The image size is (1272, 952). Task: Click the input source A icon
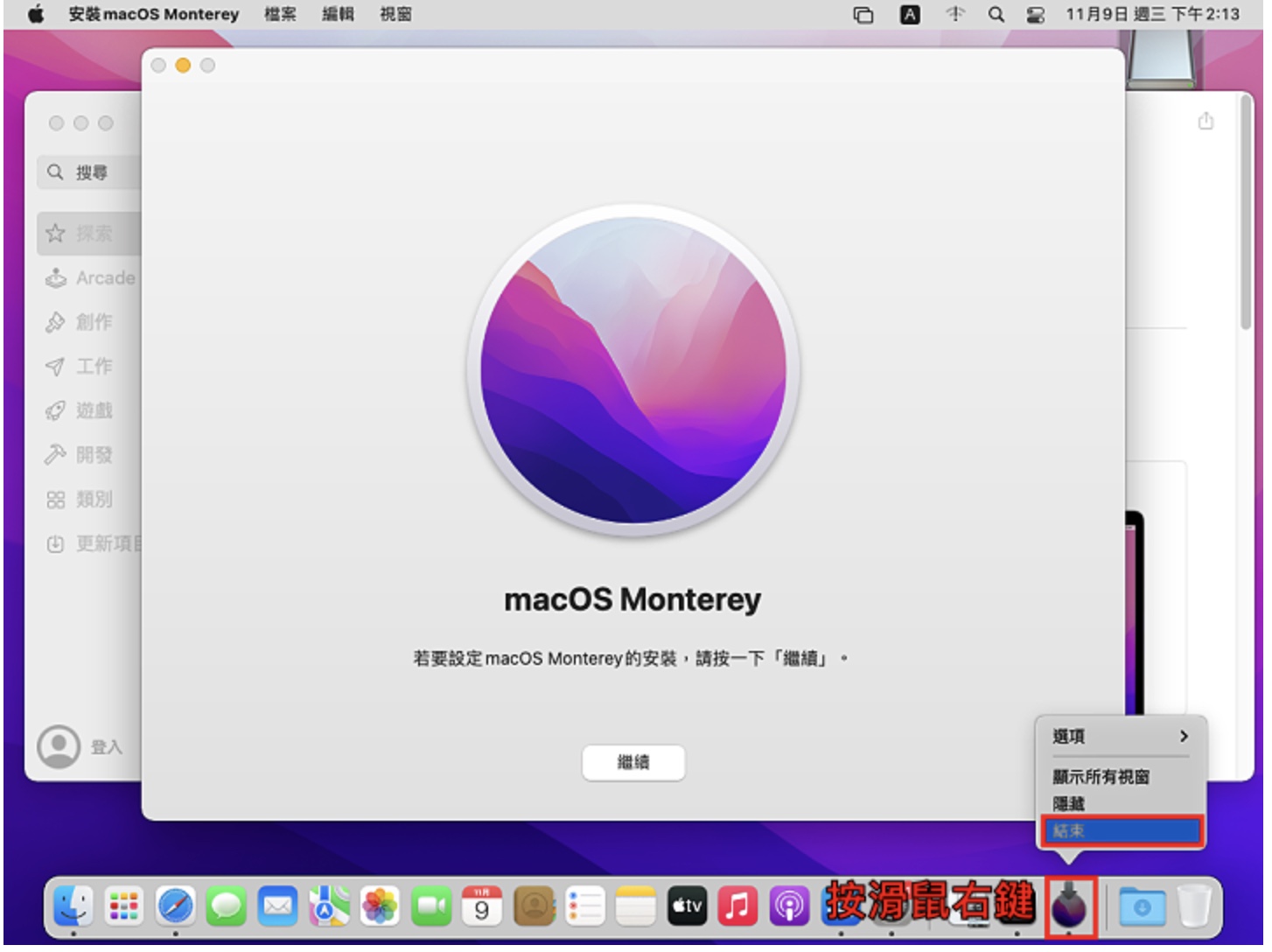point(910,14)
